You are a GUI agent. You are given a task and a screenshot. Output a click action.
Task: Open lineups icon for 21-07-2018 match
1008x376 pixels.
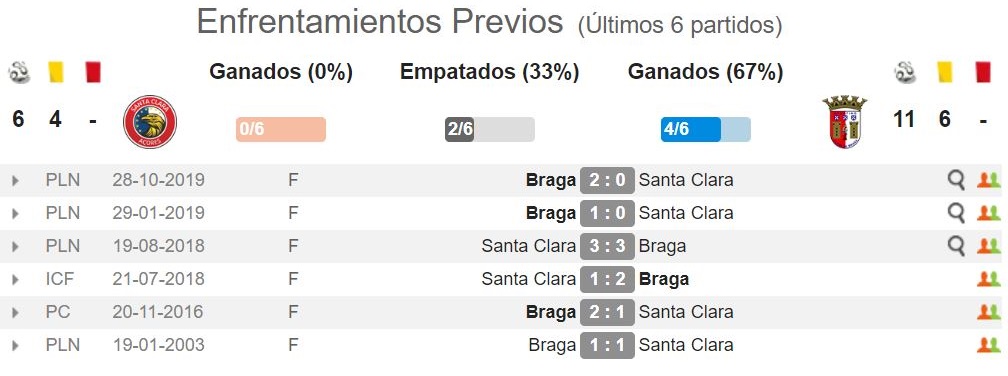point(989,279)
